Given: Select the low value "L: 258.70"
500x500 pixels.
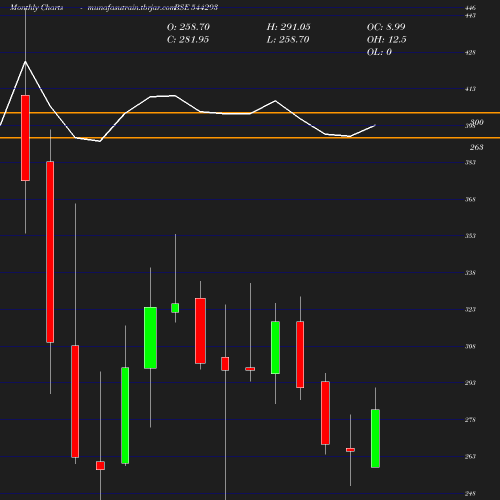Looking at the screenshot, I should 288,40.
